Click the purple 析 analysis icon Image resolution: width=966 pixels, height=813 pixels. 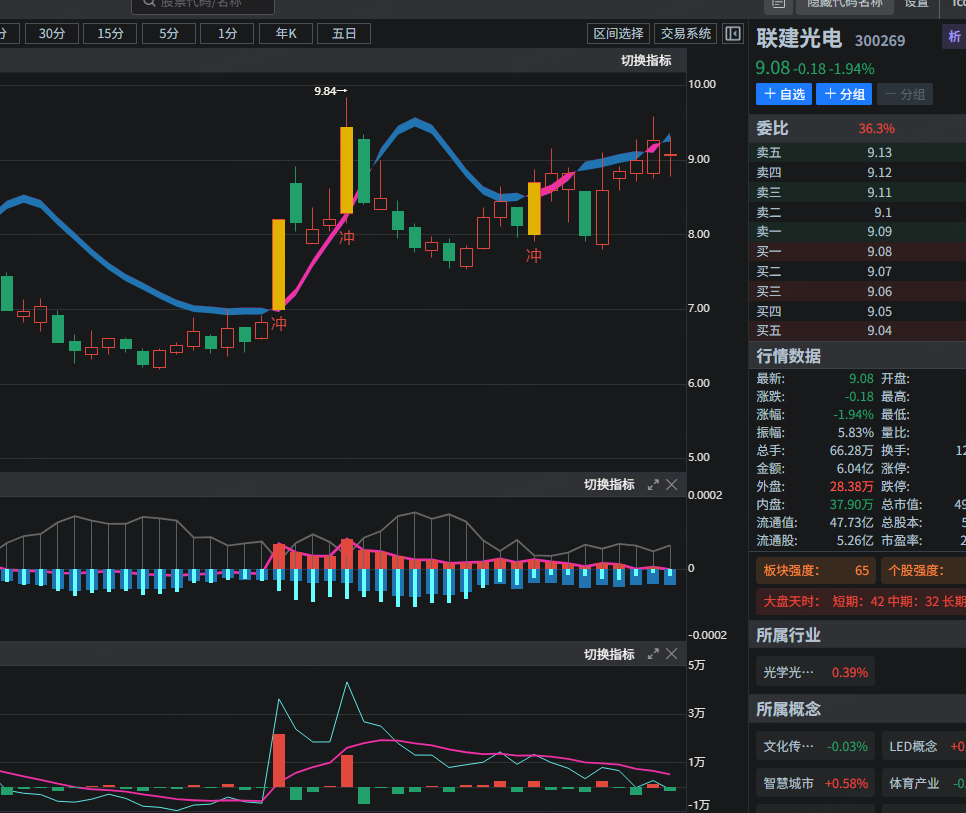(x=953, y=38)
